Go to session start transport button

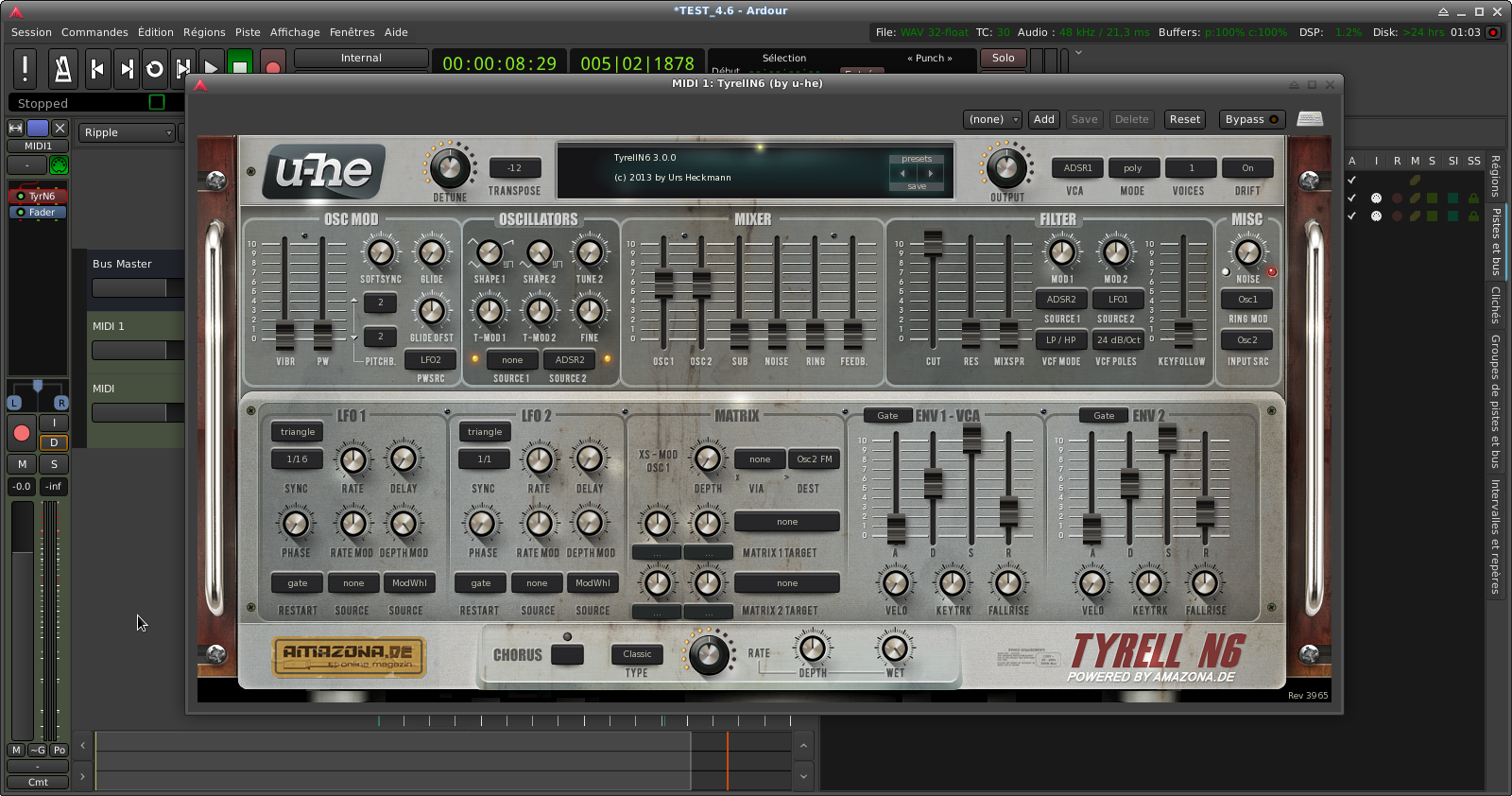96,68
